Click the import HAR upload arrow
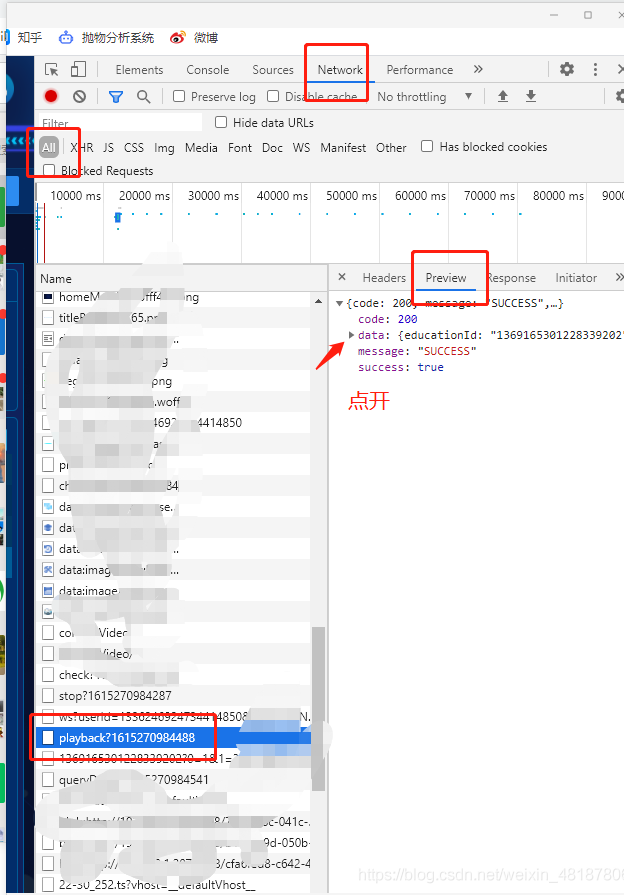The image size is (624, 895). [x=503, y=96]
